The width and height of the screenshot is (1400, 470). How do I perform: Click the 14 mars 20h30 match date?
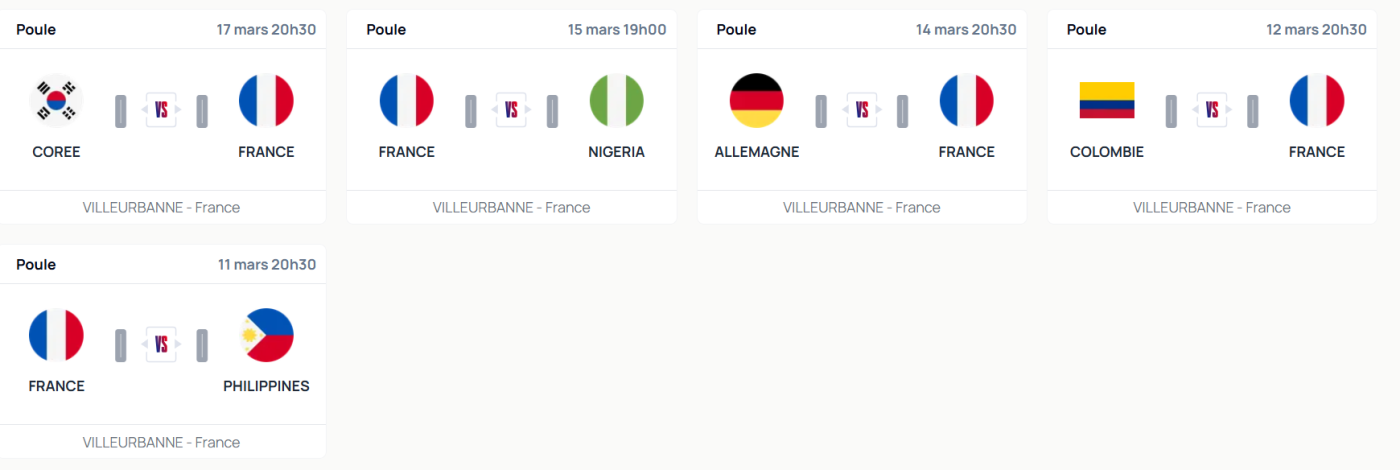click(966, 30)
